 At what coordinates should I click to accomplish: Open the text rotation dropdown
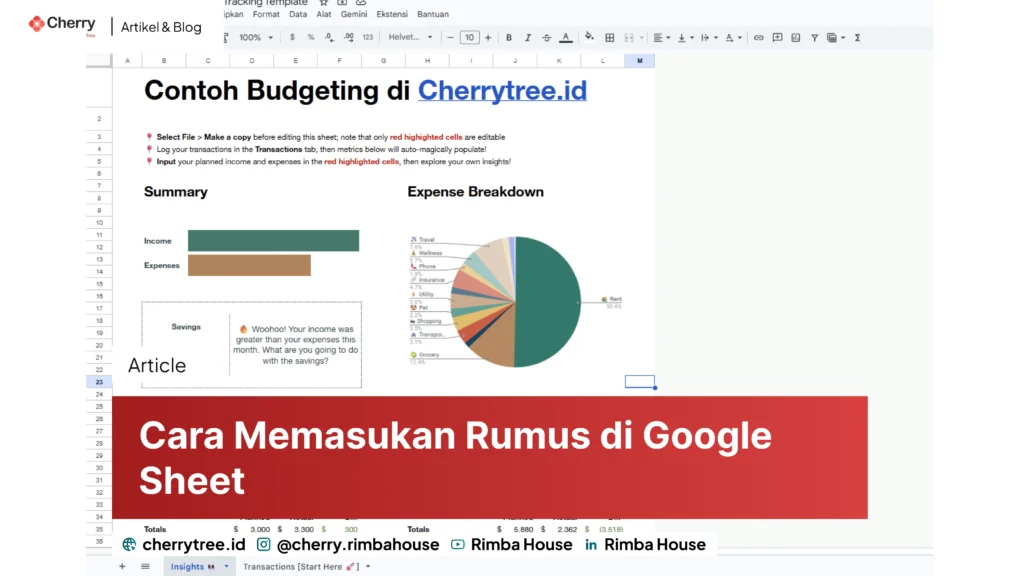[734, 37]
